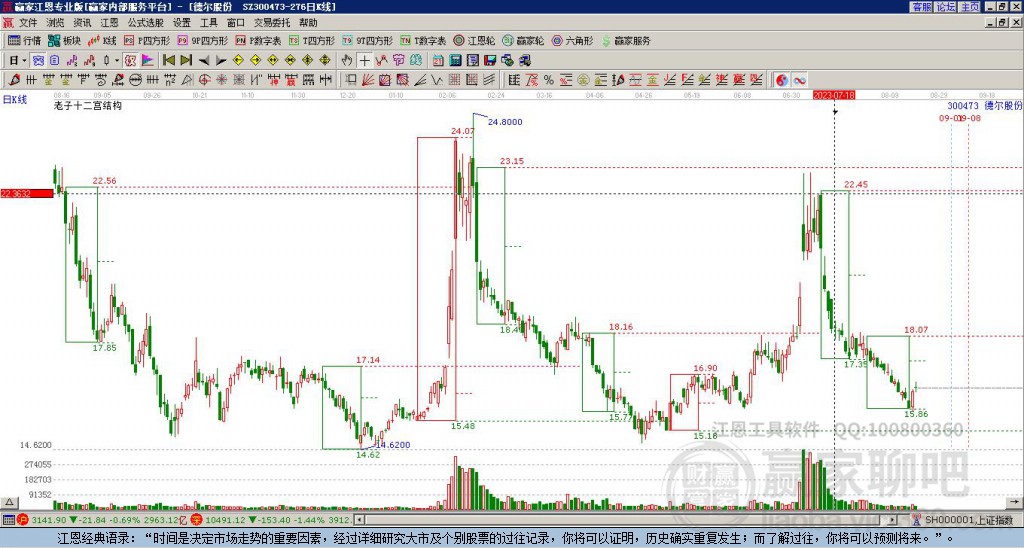
Task: Click the 24.8000 high price label
Action: (505, 121)
